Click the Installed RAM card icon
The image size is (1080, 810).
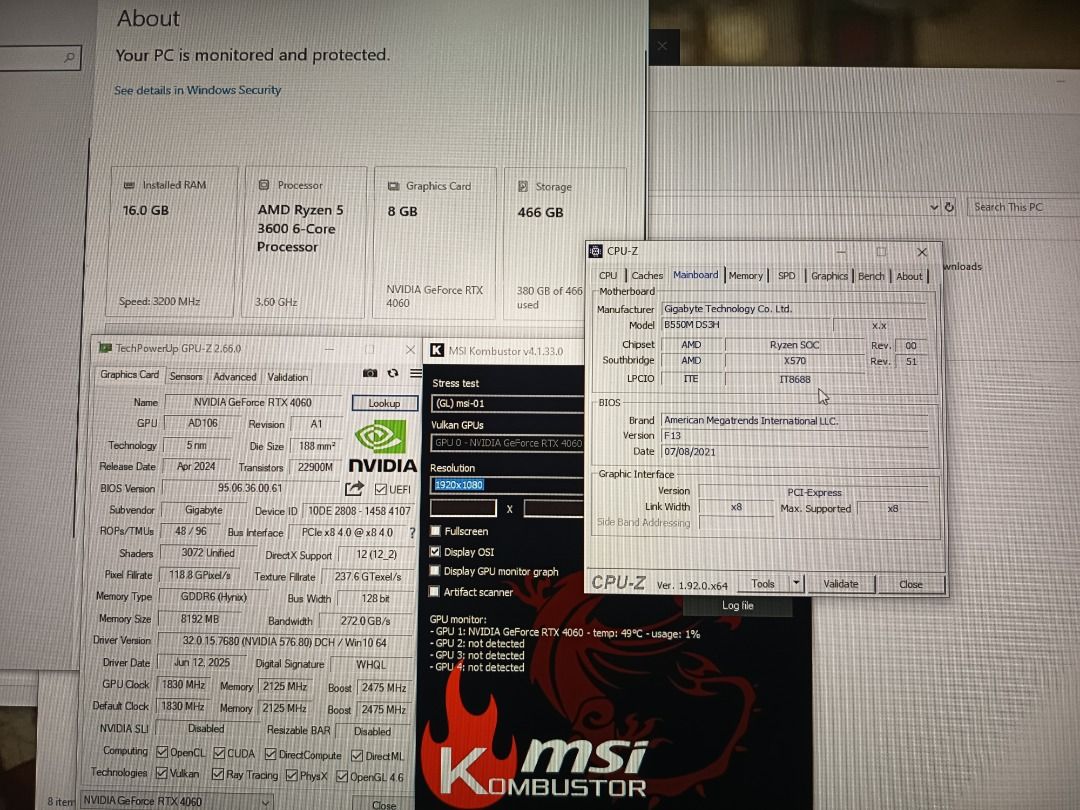point(129,185)
